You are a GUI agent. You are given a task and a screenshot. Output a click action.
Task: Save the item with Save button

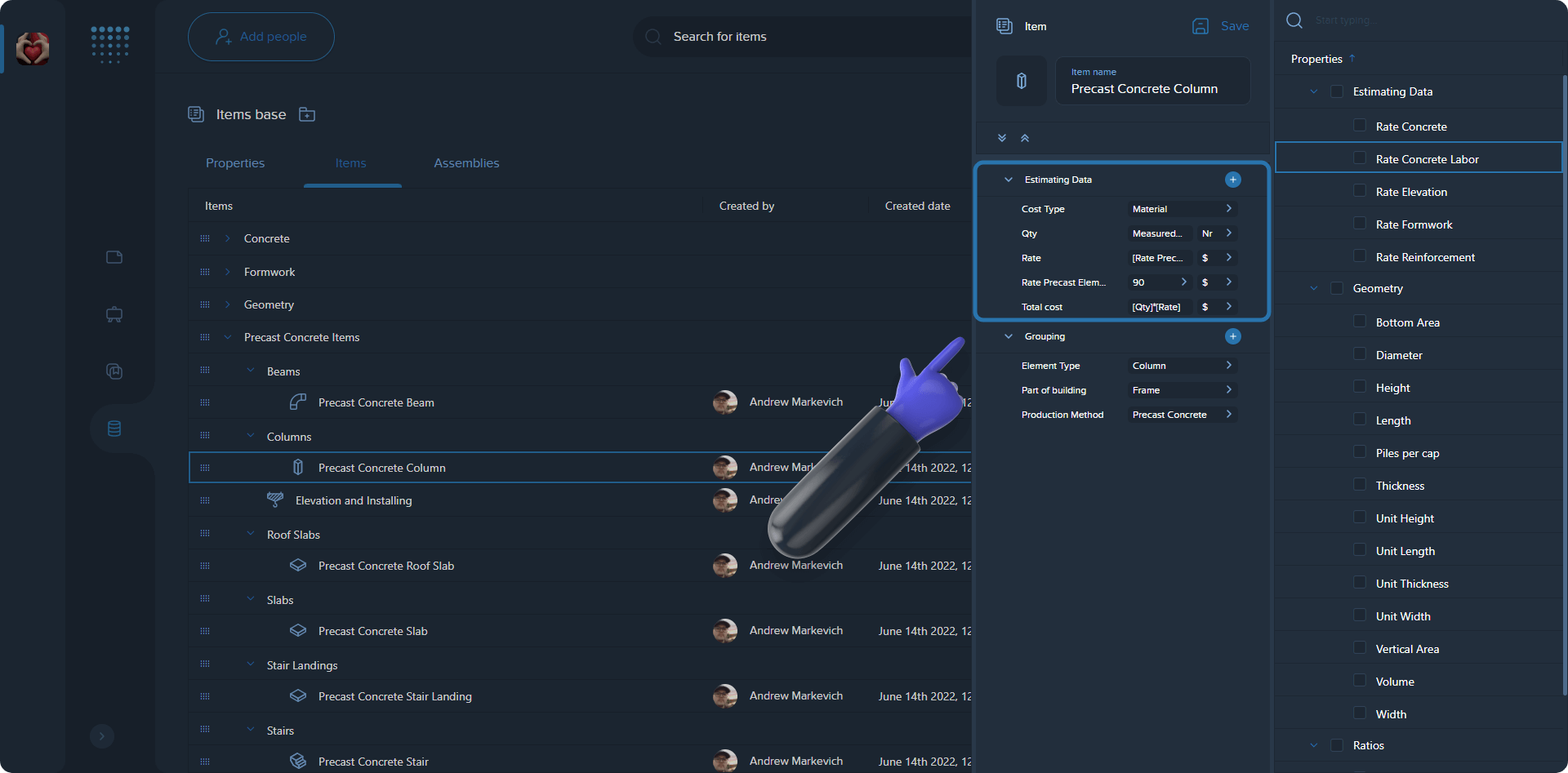coord(1221,26)
